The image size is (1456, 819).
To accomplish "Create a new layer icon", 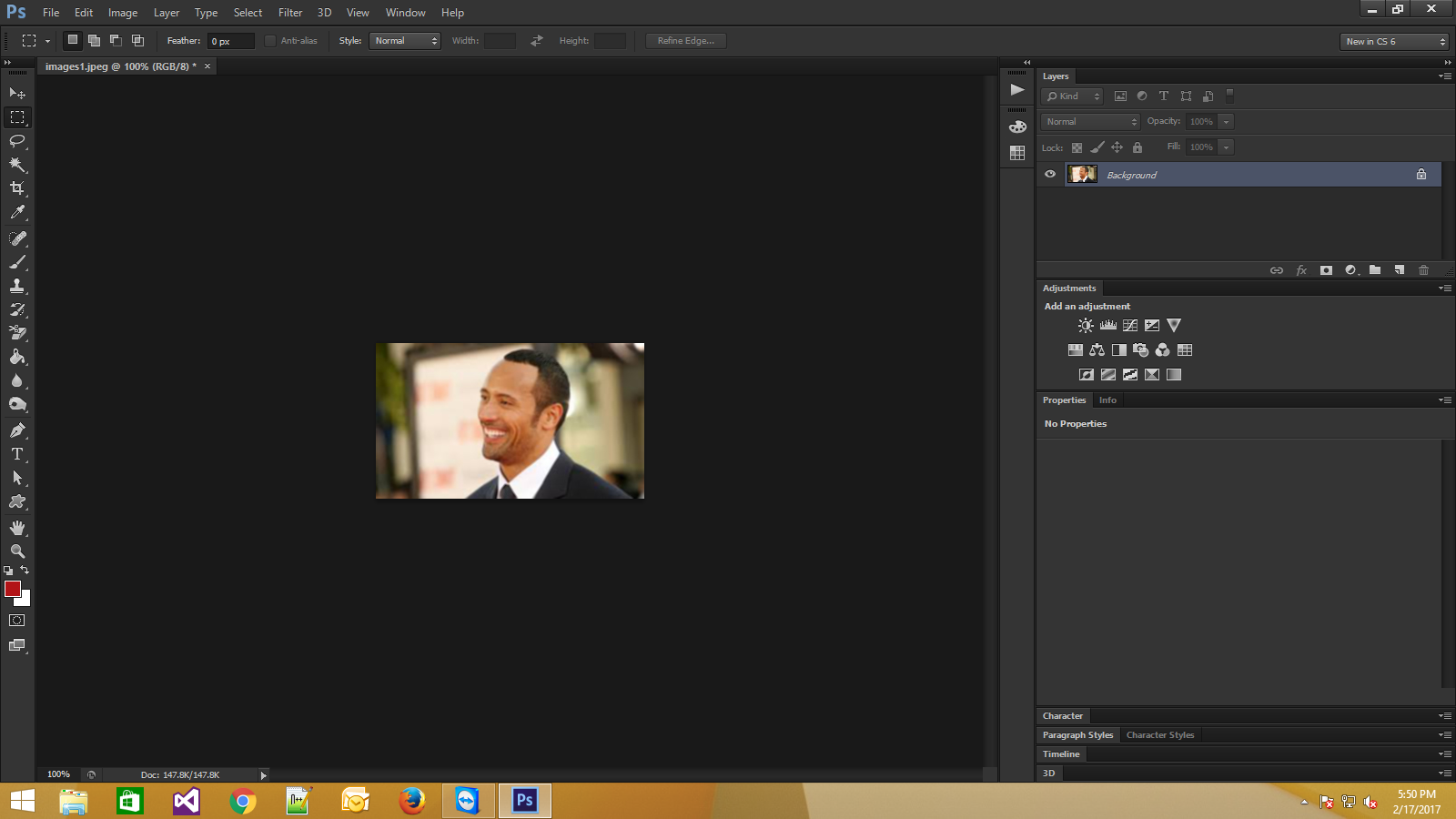I will (1400, 270).
